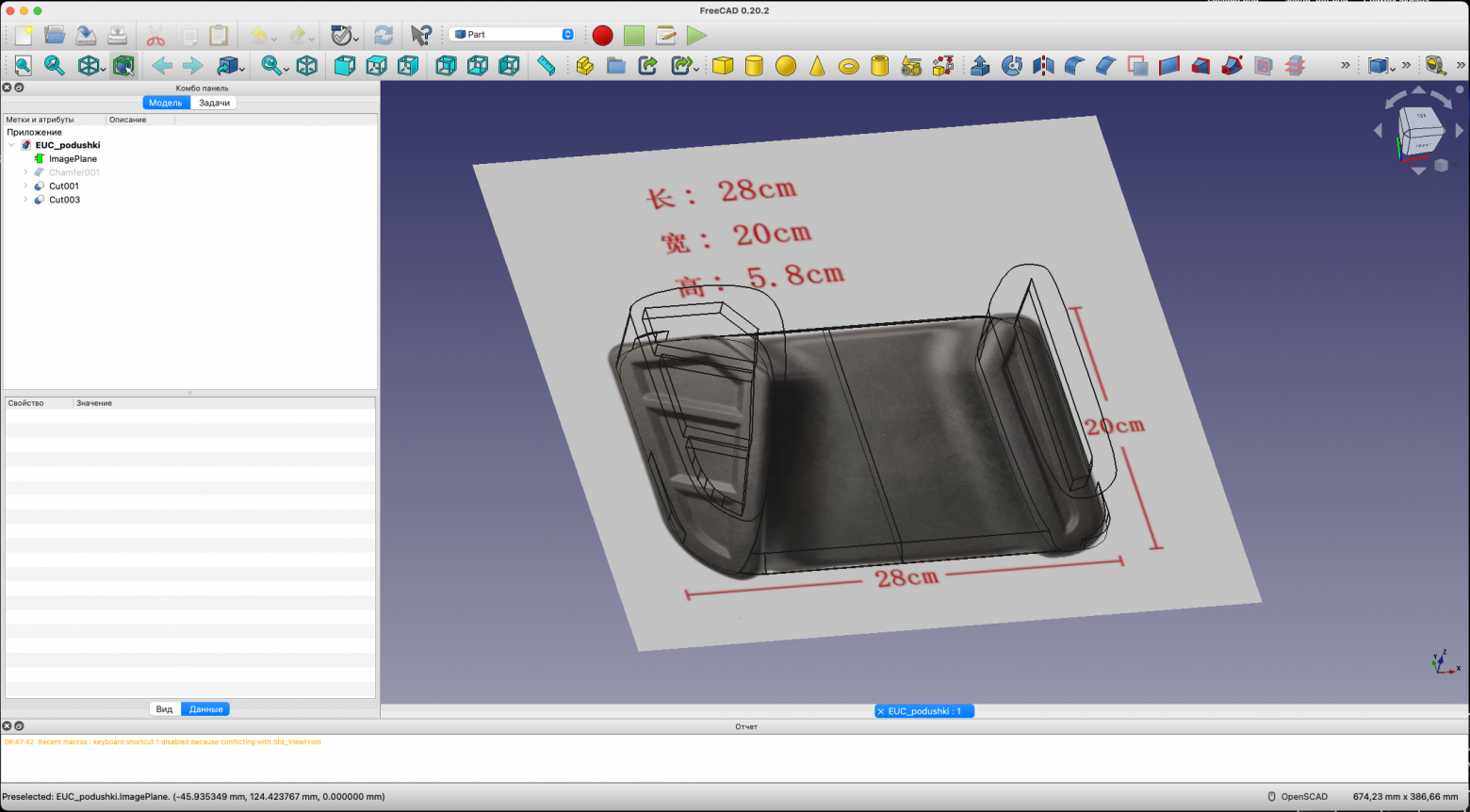Extrude a selected sketch
1470x812 pixels.
pyautogui.click(x=980, y=65)
